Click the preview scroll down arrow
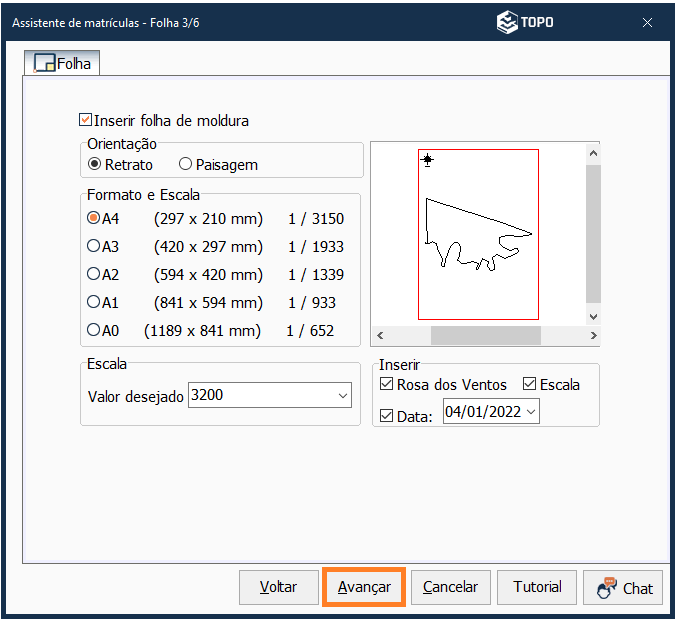Screen dimensions: 677x619 (x=592, y=316)
